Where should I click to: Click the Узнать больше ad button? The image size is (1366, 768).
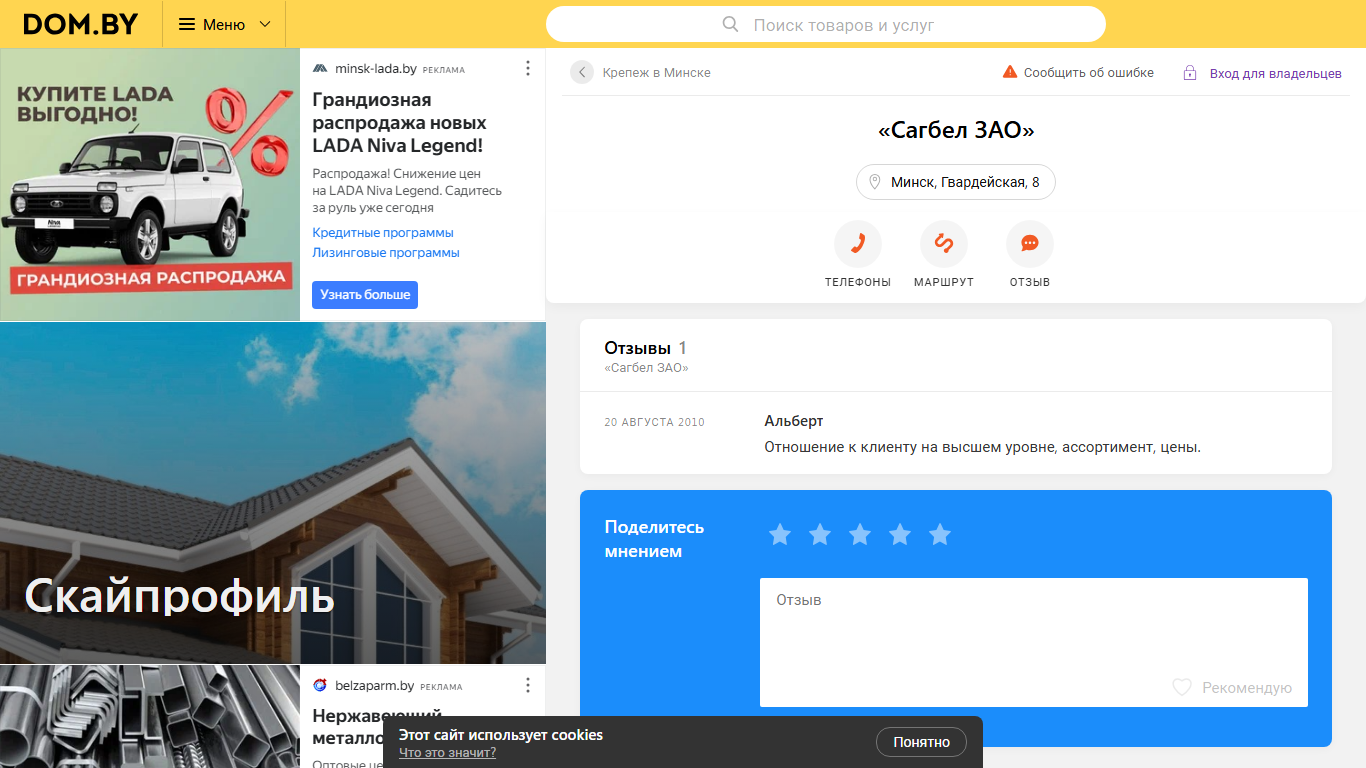[365, 295]
